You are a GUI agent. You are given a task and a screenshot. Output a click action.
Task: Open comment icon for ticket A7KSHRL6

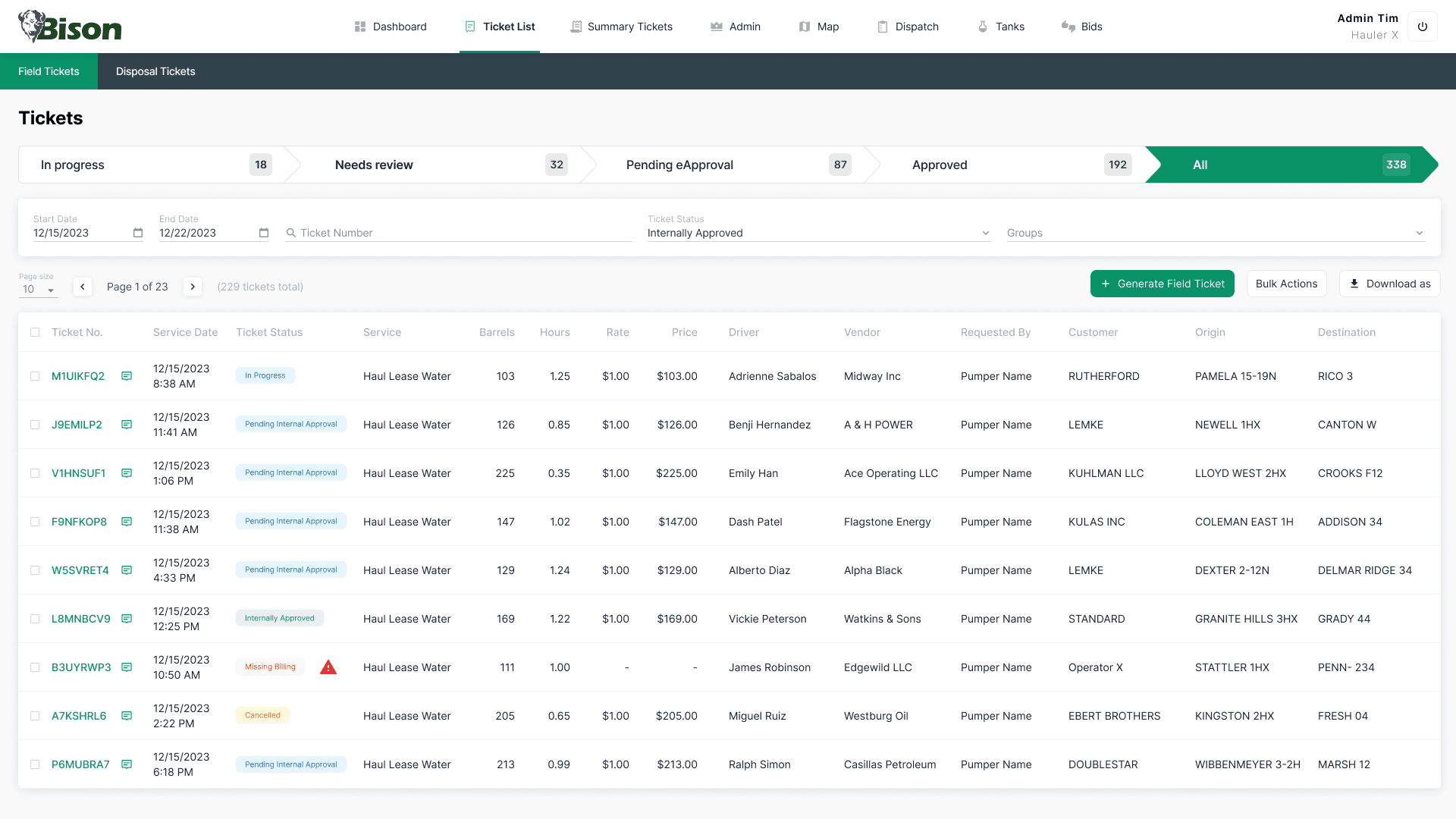click(127, 716)
